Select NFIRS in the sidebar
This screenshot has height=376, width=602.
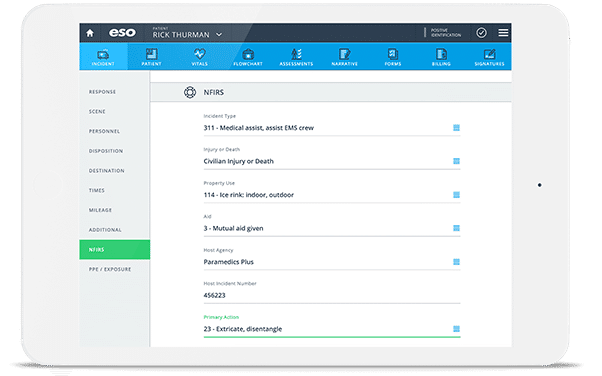tap(114, 250)
